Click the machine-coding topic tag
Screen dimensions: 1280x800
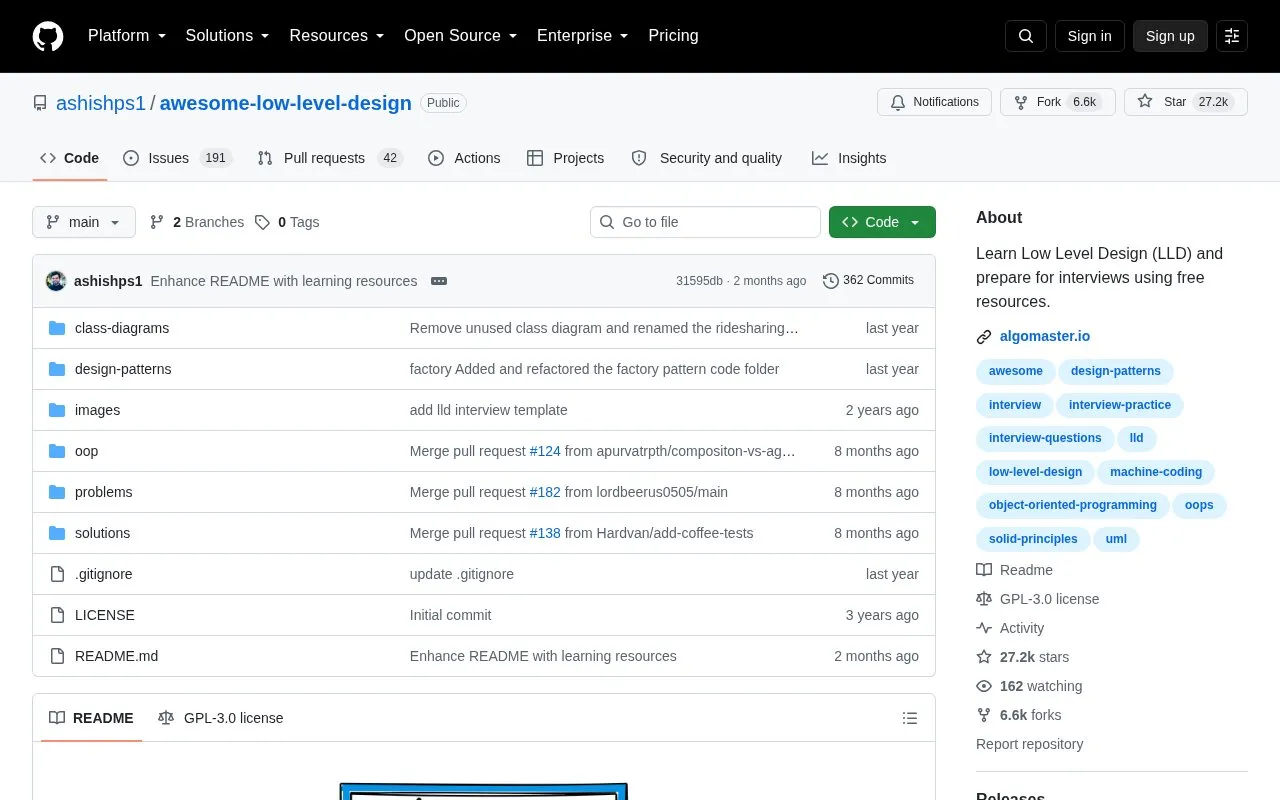click(1156, 472)
